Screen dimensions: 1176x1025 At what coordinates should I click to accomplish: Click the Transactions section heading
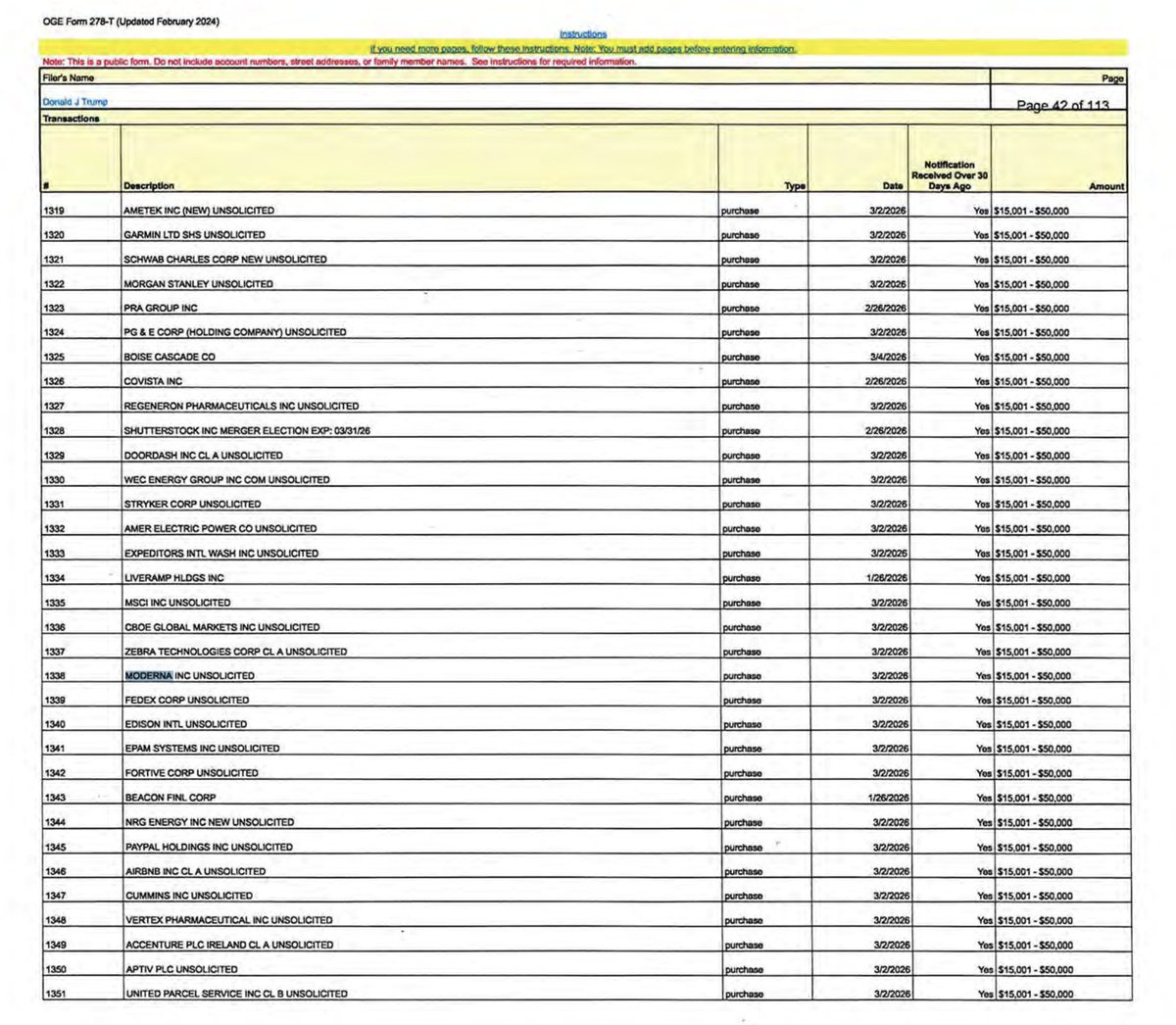(71, 119)
